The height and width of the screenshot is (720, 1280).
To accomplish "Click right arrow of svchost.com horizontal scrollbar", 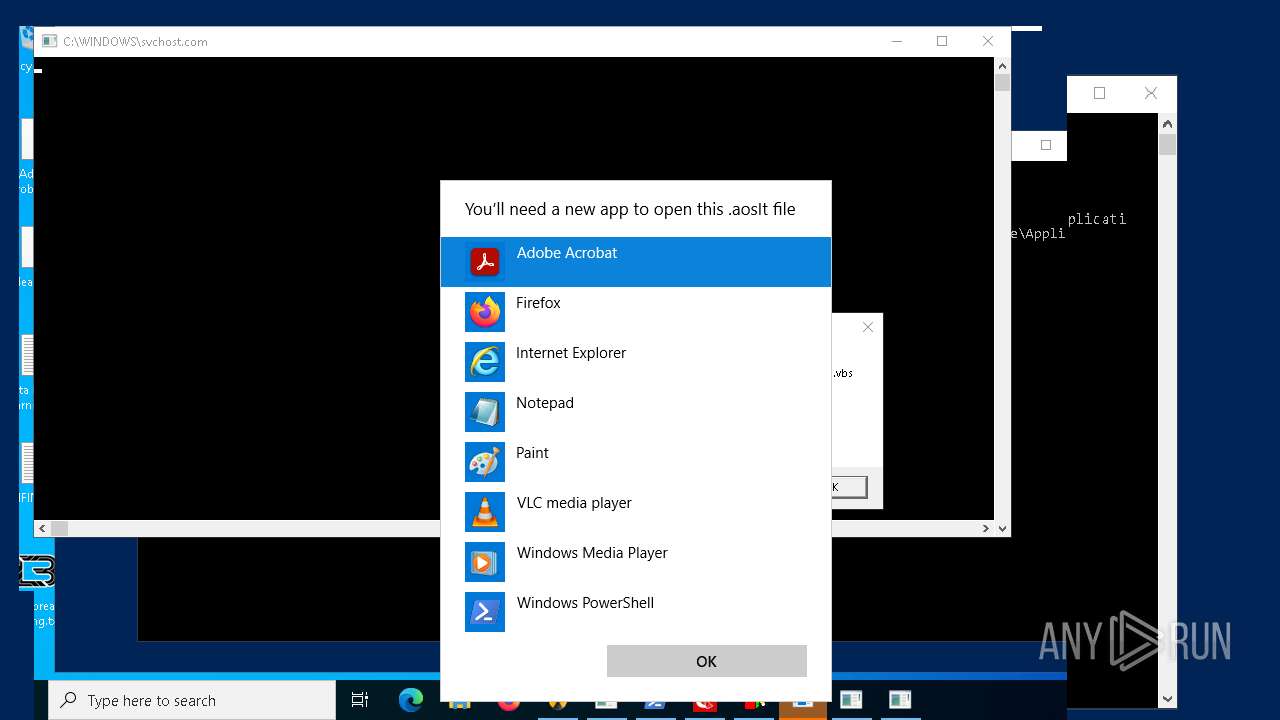I will click(986, 528).
